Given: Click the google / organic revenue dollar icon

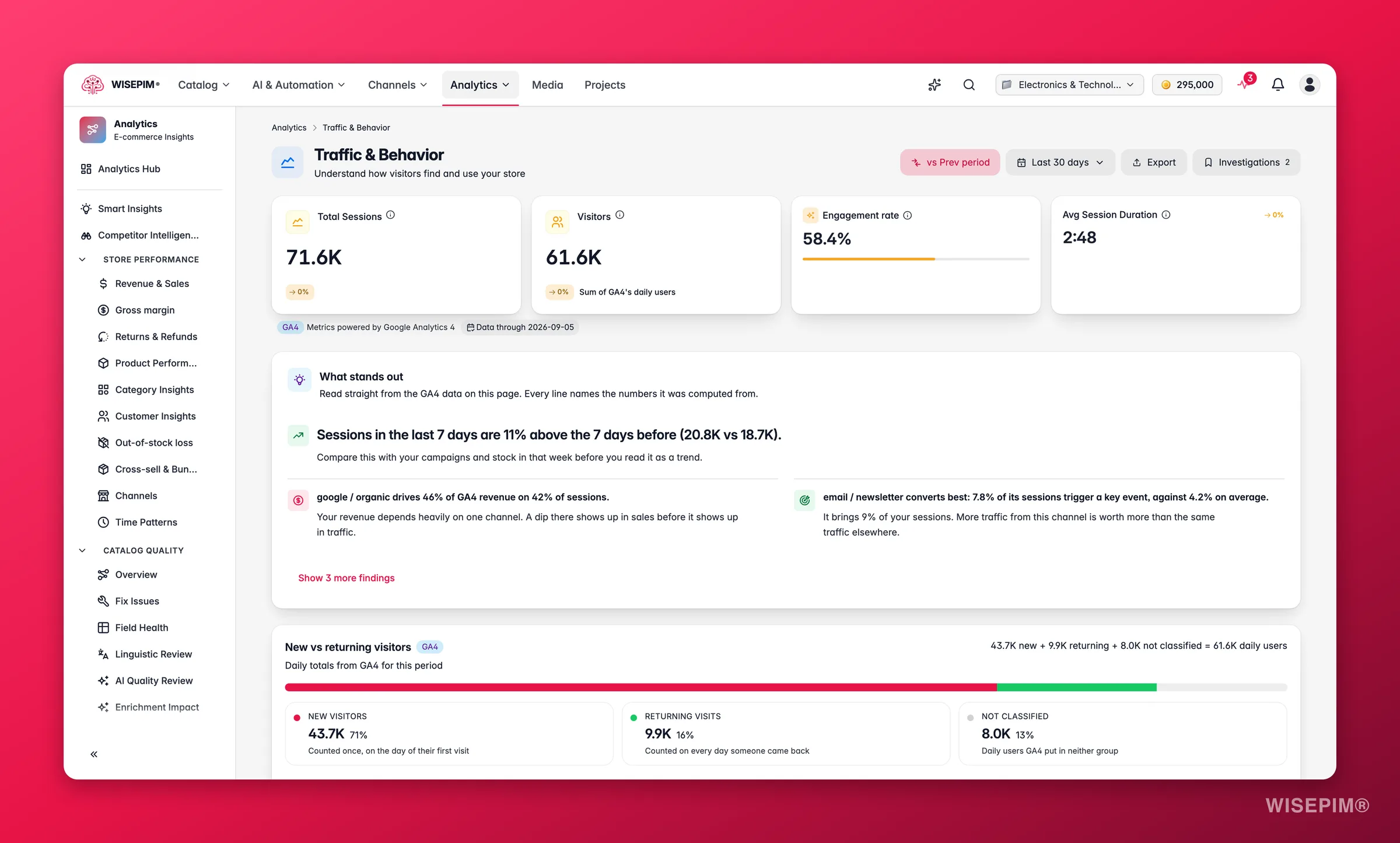Looking at the screenshot, I should 298,500.
